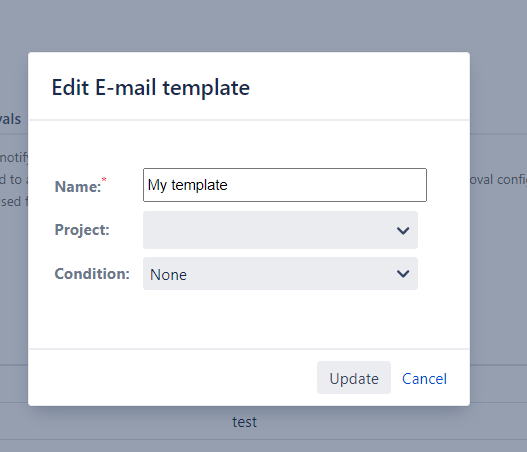The image size is (527, 452).
Task: Click the Name field label
Action: click(x=78, y=187)
